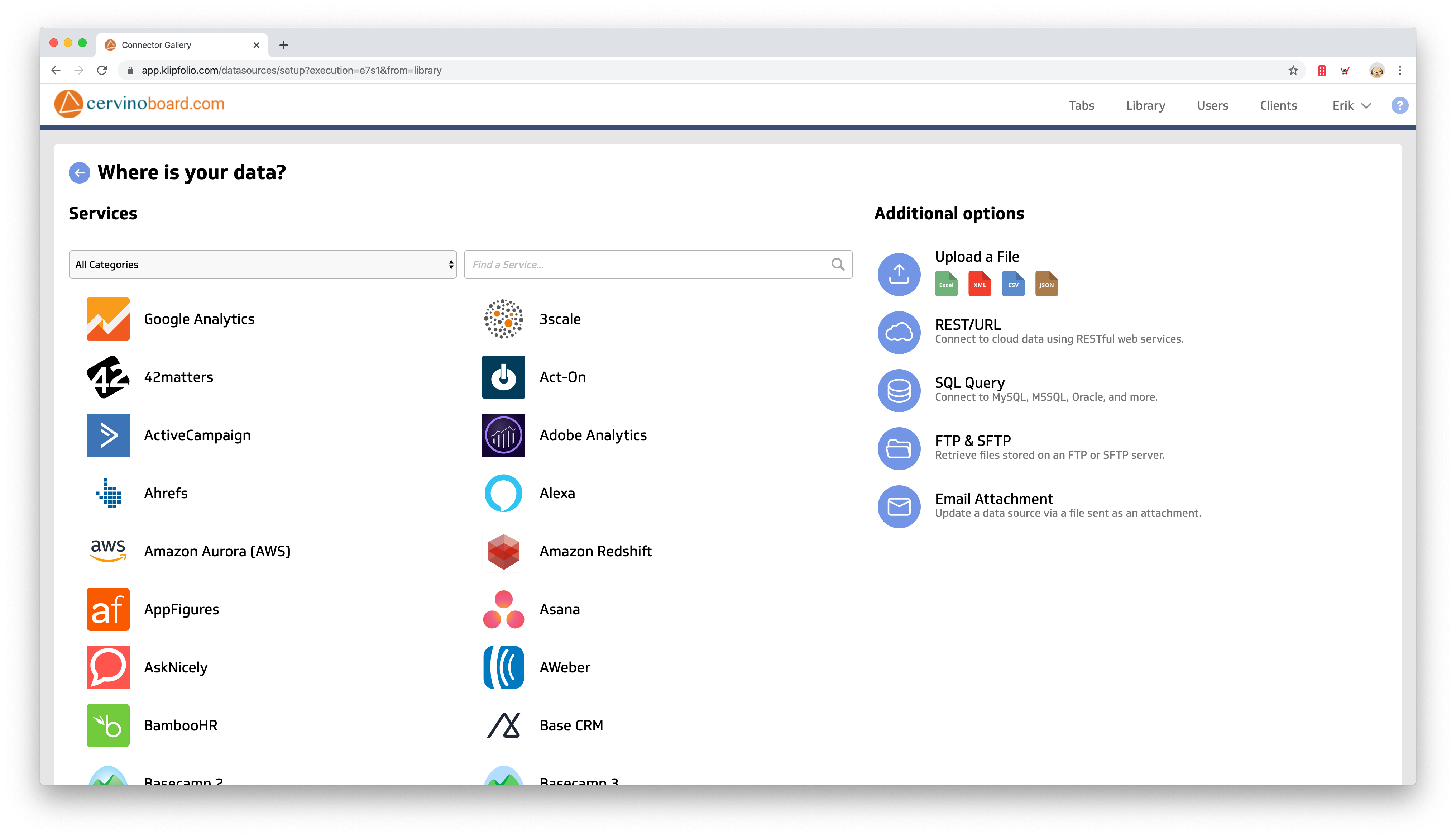Select the Google Analytics service label
This screenshot has width=1456, height=838.
199,319
